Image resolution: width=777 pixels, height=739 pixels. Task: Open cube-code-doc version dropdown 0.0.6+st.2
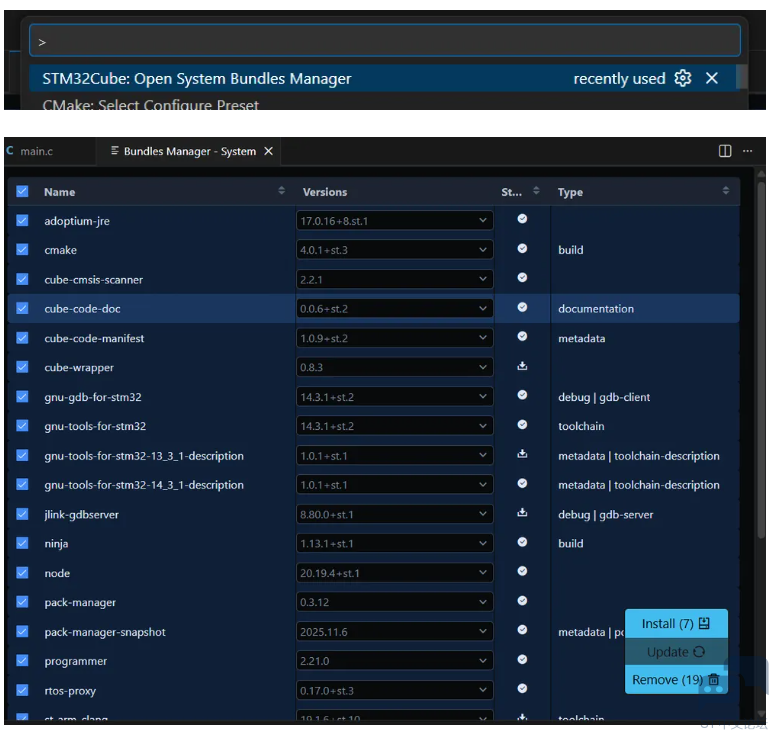[394, 309]
